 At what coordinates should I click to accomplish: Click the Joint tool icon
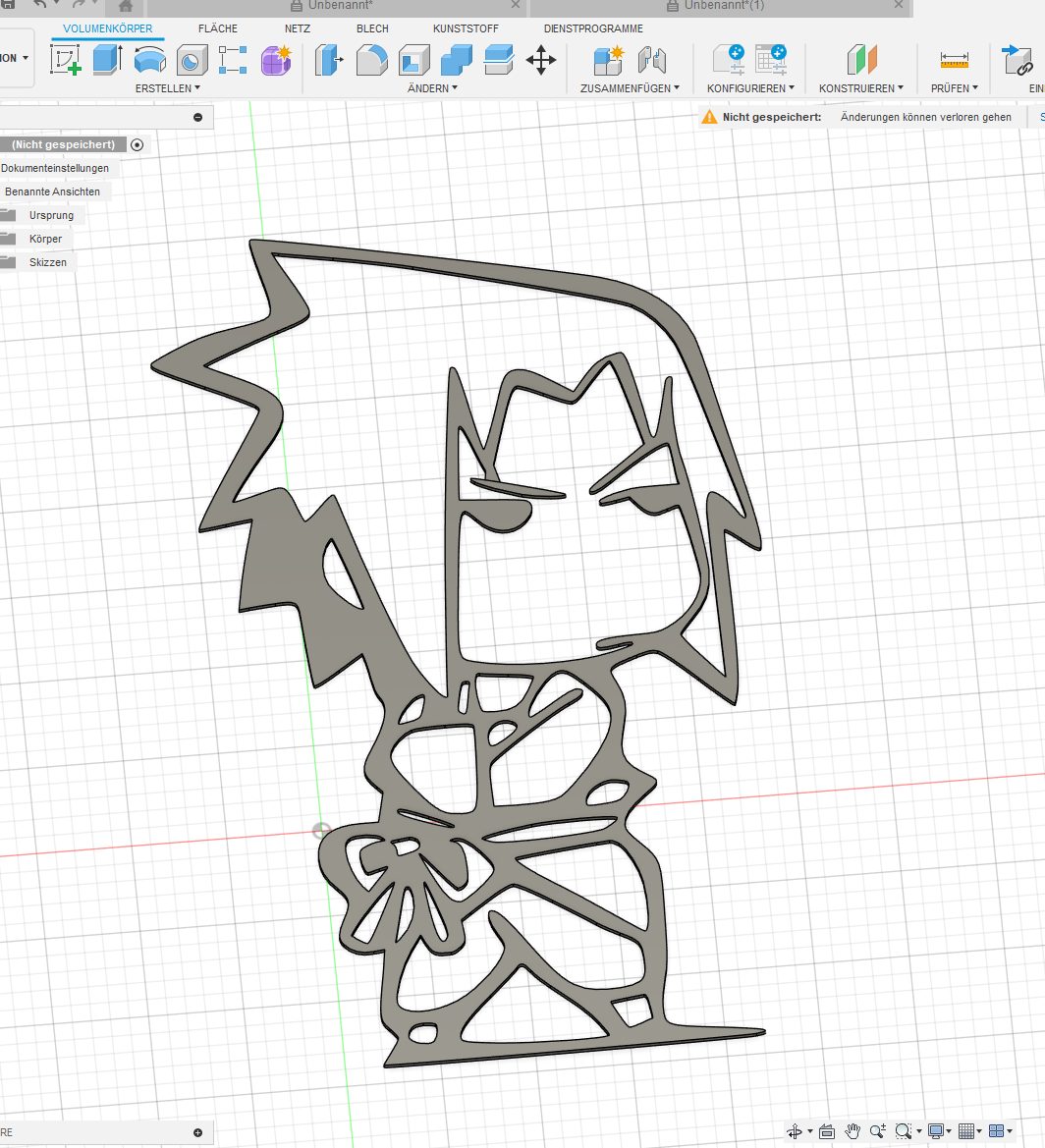[x=651, y=60]
